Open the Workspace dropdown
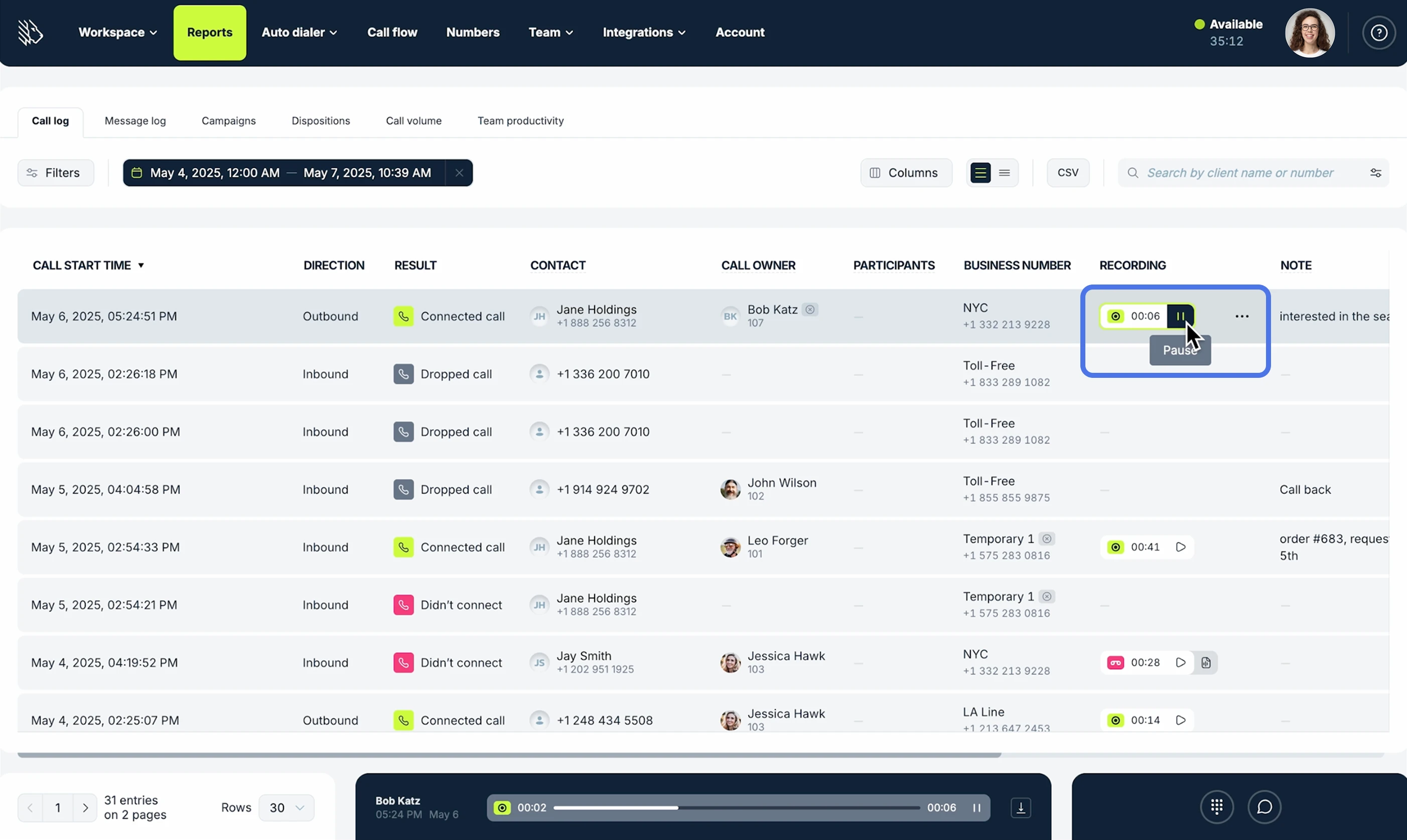Screen dimensions: 1407x840 point(117,32)
